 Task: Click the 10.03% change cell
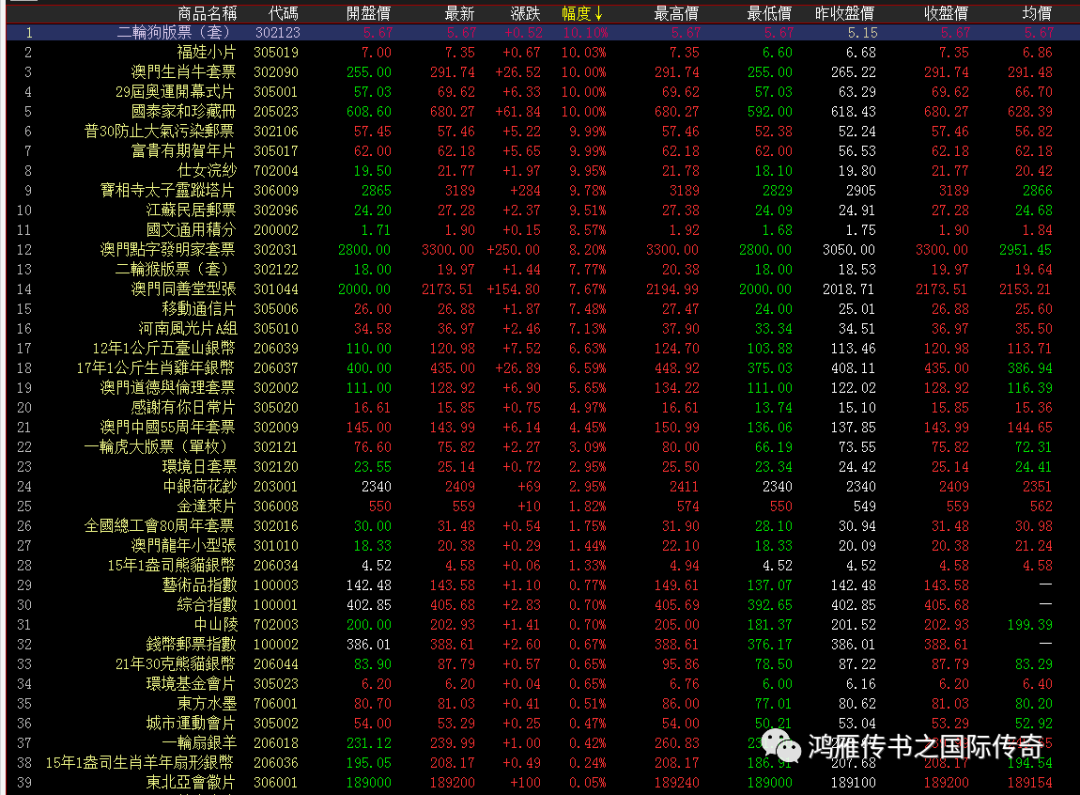point(584,52)
